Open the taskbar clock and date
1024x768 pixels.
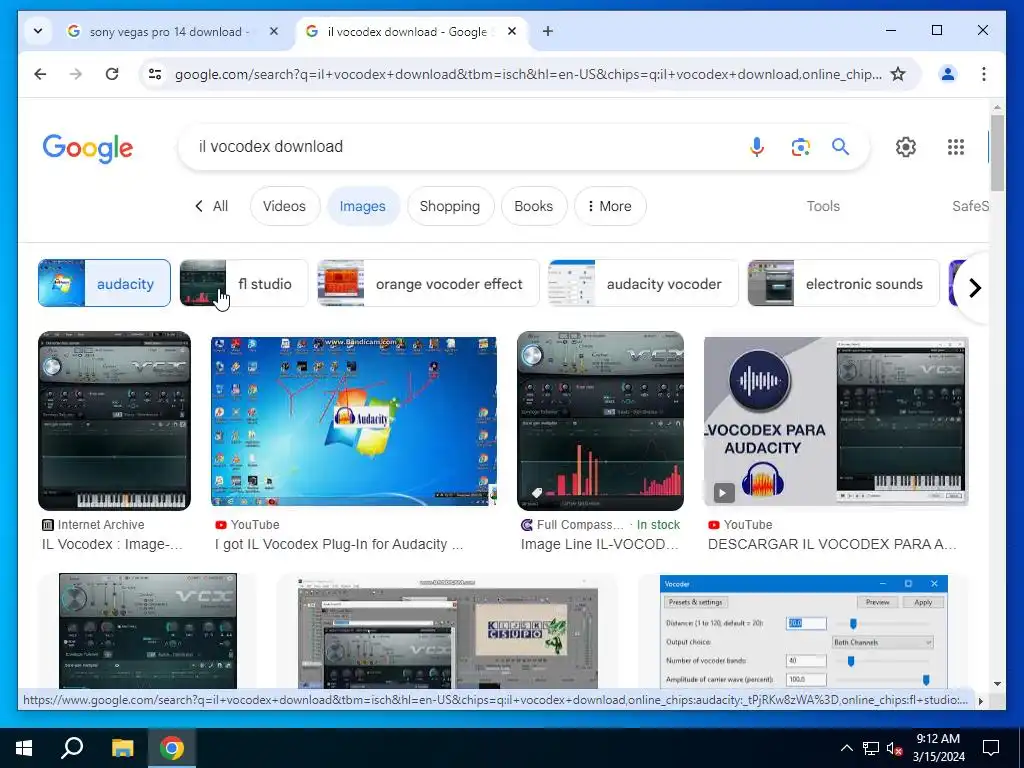[938, 748]
